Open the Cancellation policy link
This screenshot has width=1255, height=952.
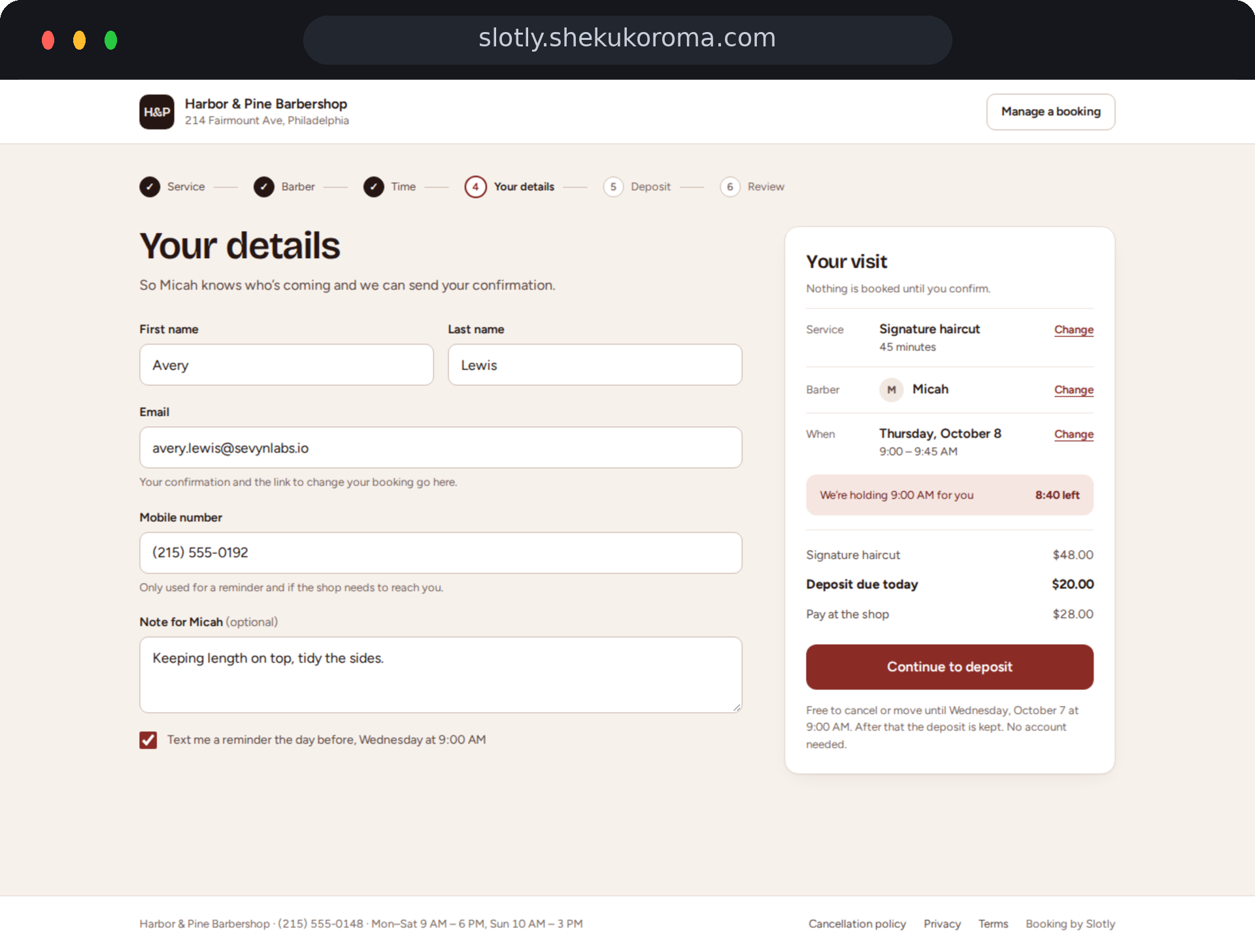click(x=857, y=924)
